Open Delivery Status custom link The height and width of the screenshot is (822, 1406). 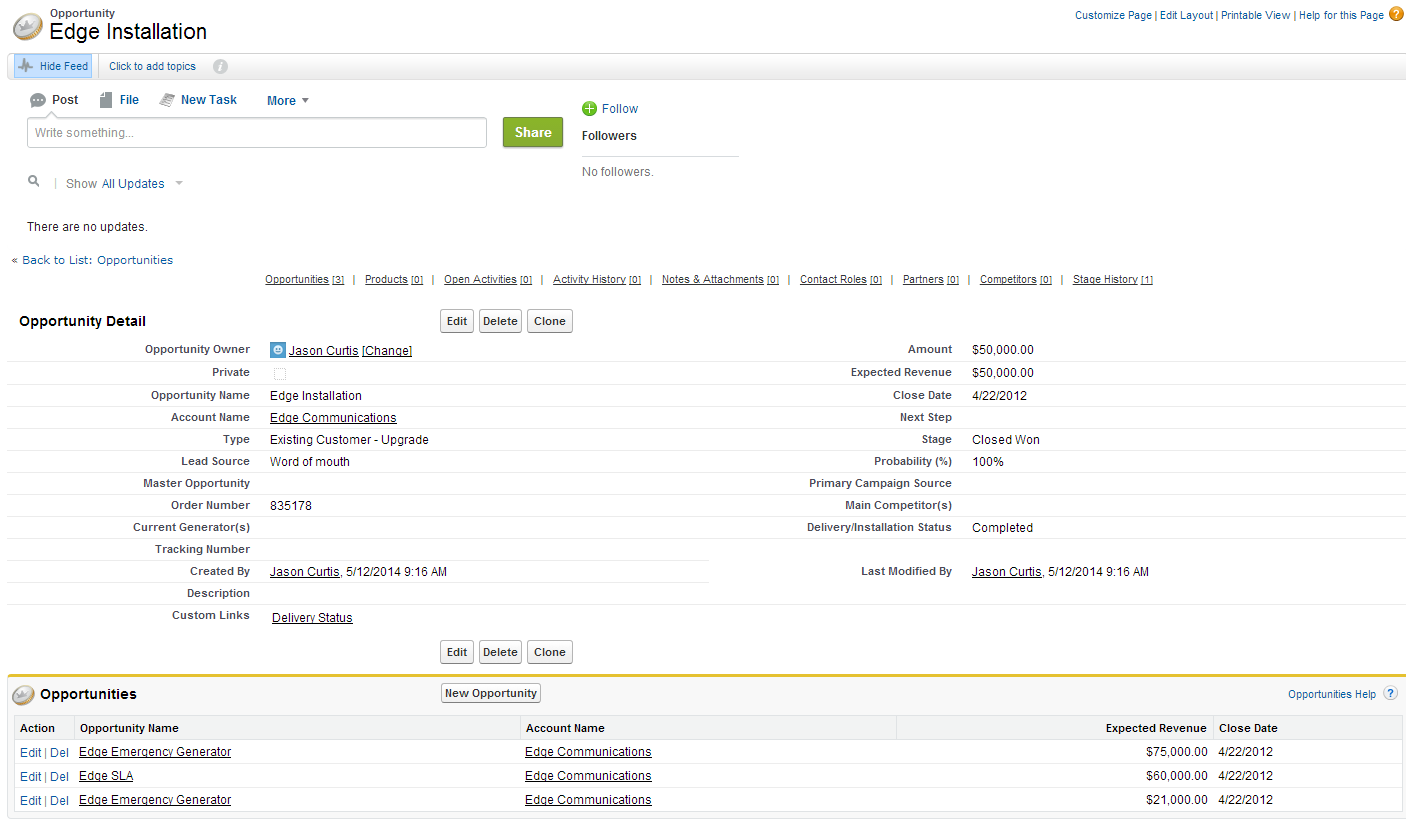click(x=312, y=618)
